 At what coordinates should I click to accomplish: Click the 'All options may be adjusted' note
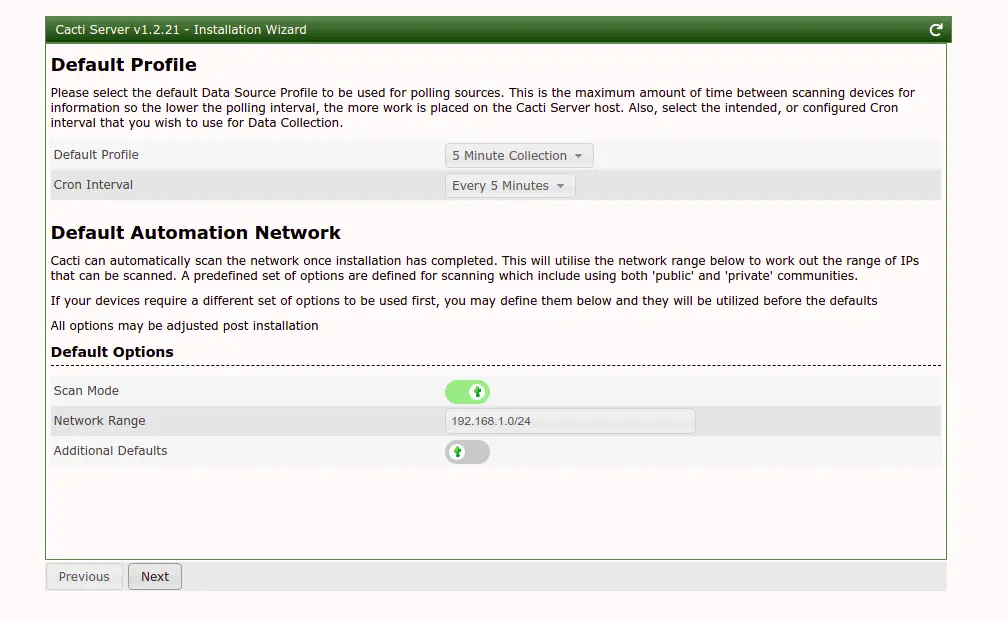tap(184, 326)
